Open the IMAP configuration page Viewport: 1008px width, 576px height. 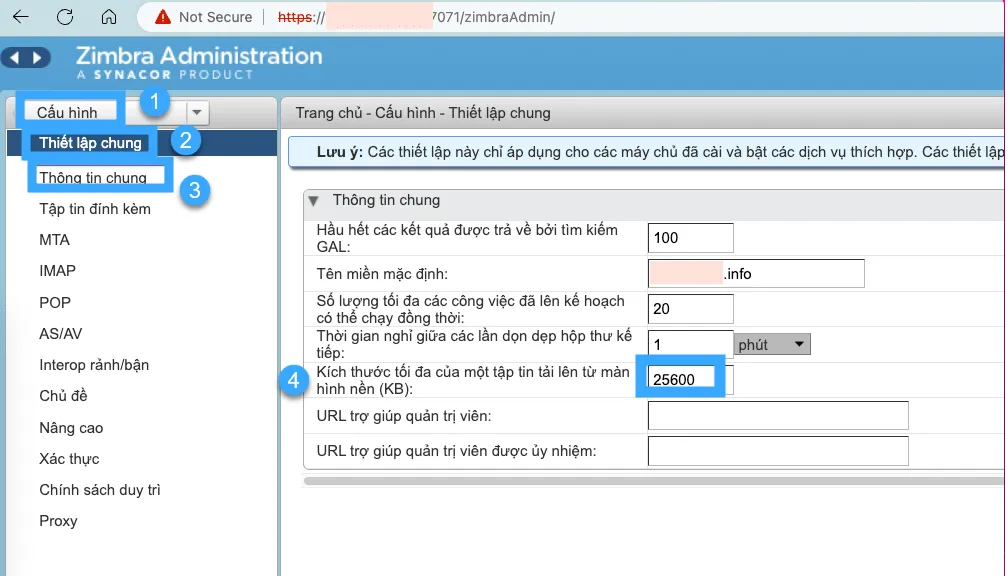59,271
